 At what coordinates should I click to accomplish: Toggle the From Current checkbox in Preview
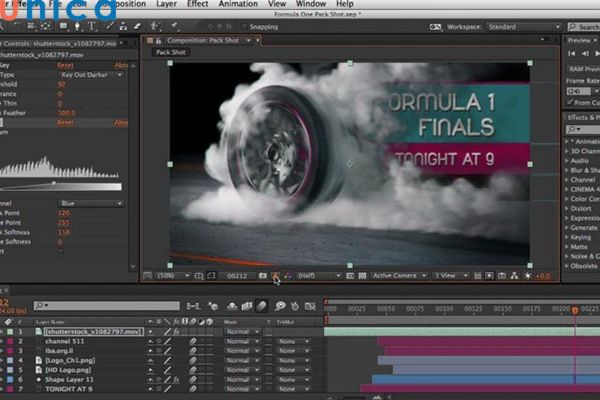click(x=570, y=102)
